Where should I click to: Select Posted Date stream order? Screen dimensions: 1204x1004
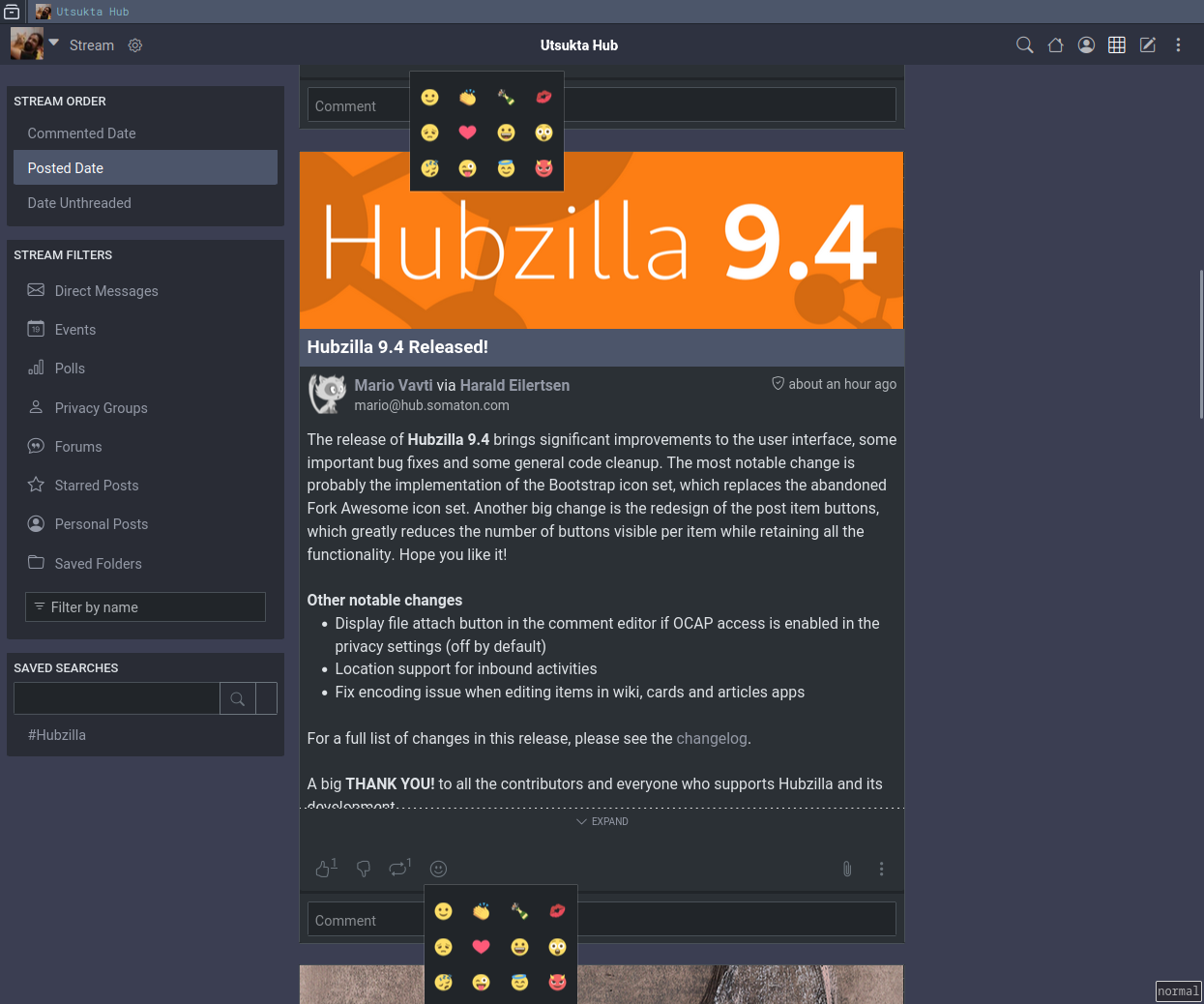[x=145, y=168]
